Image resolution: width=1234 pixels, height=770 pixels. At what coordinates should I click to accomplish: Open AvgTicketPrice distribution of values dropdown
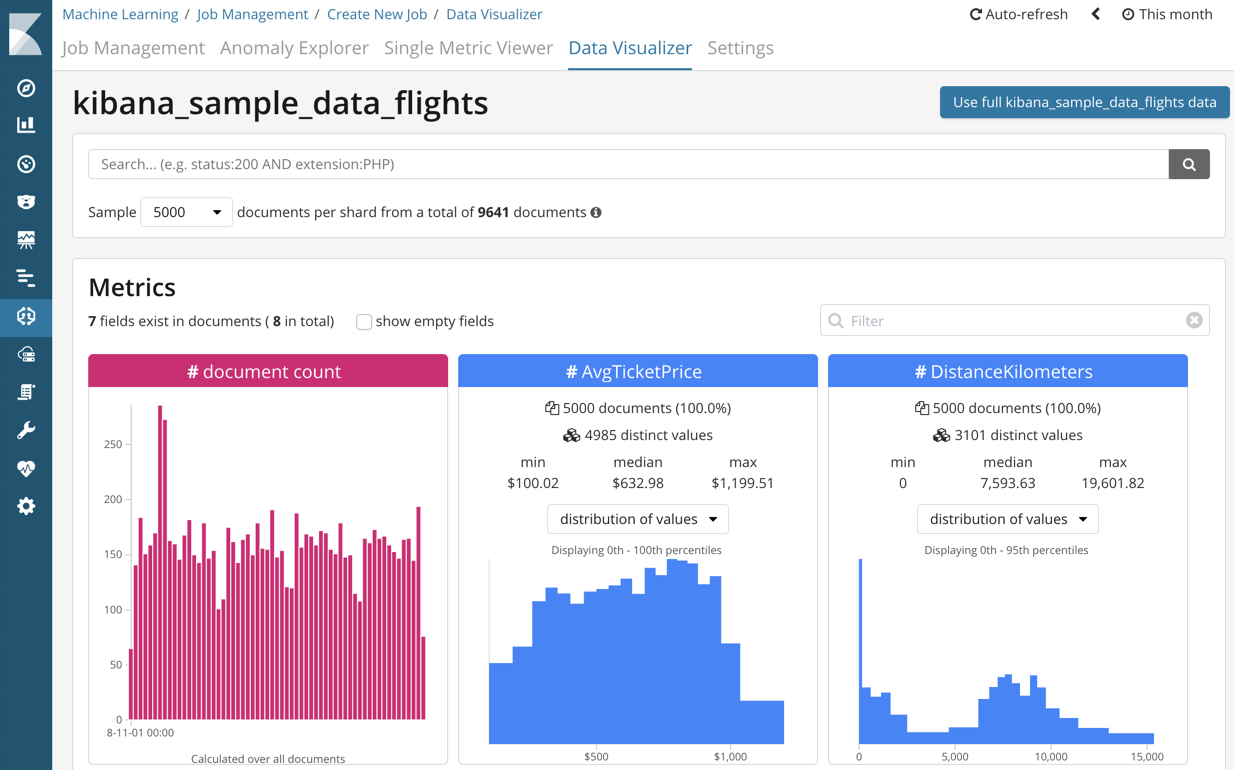tap(637, 519)
